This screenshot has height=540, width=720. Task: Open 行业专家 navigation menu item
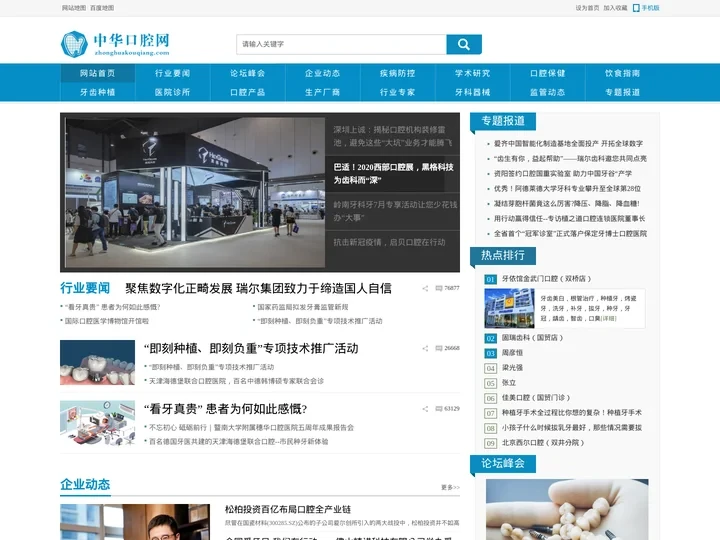pyautogui.click(x=398, y=92)
